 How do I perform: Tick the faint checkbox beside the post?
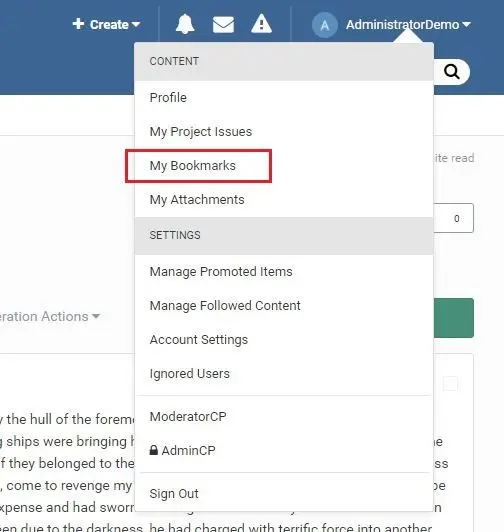(x=450, y=384)
